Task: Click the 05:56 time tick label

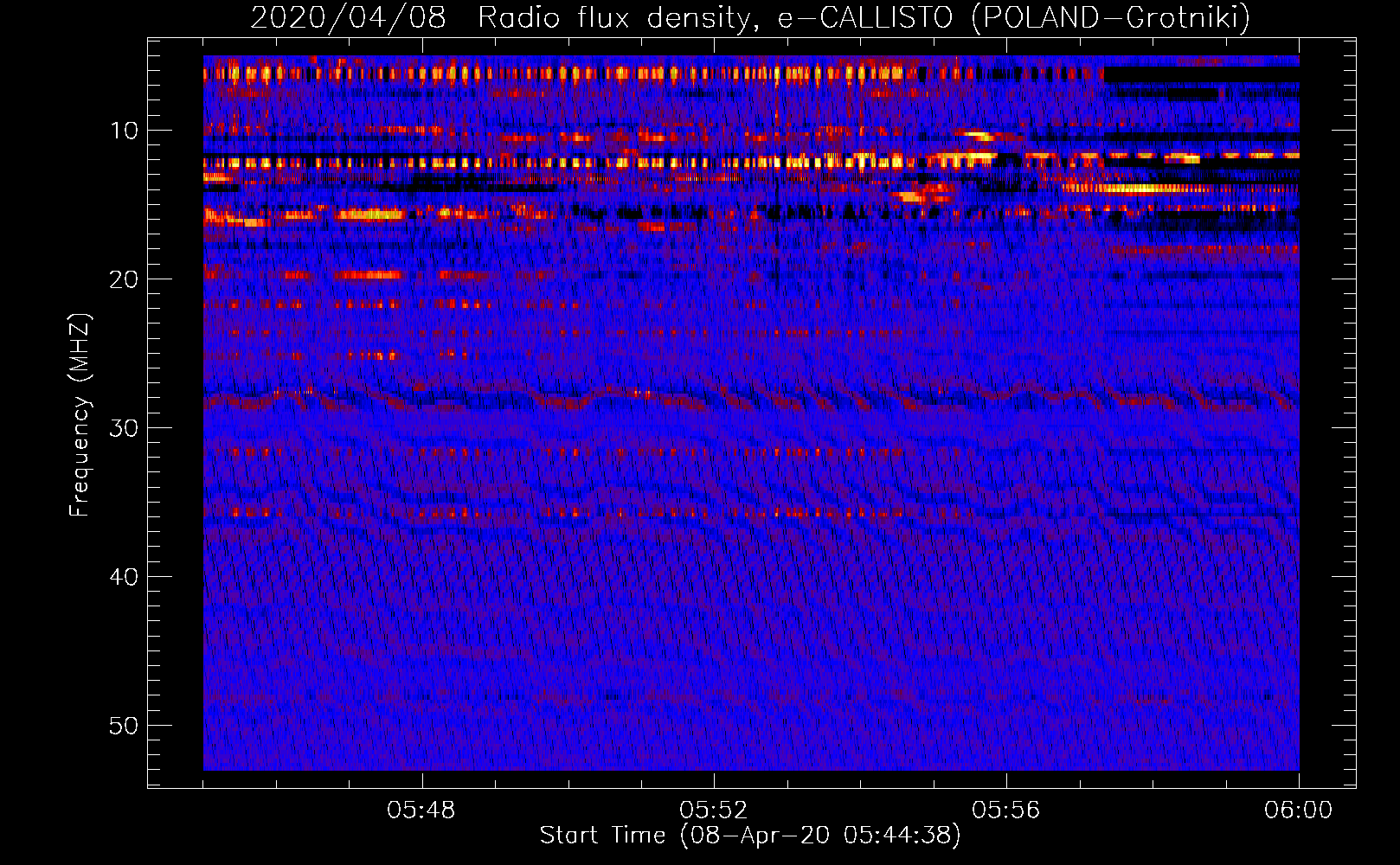Action: click(1006, 811)
